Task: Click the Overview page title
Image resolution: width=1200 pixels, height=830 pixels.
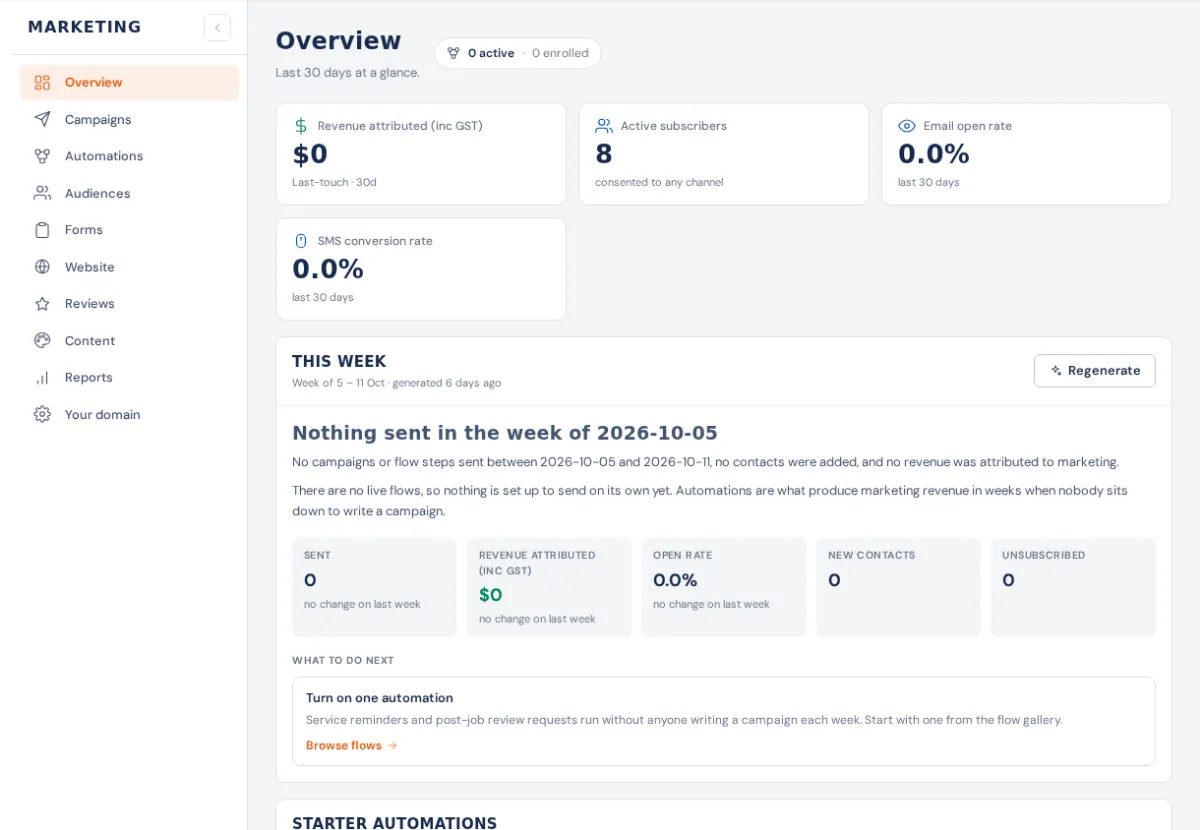Action: coord(338,41)
